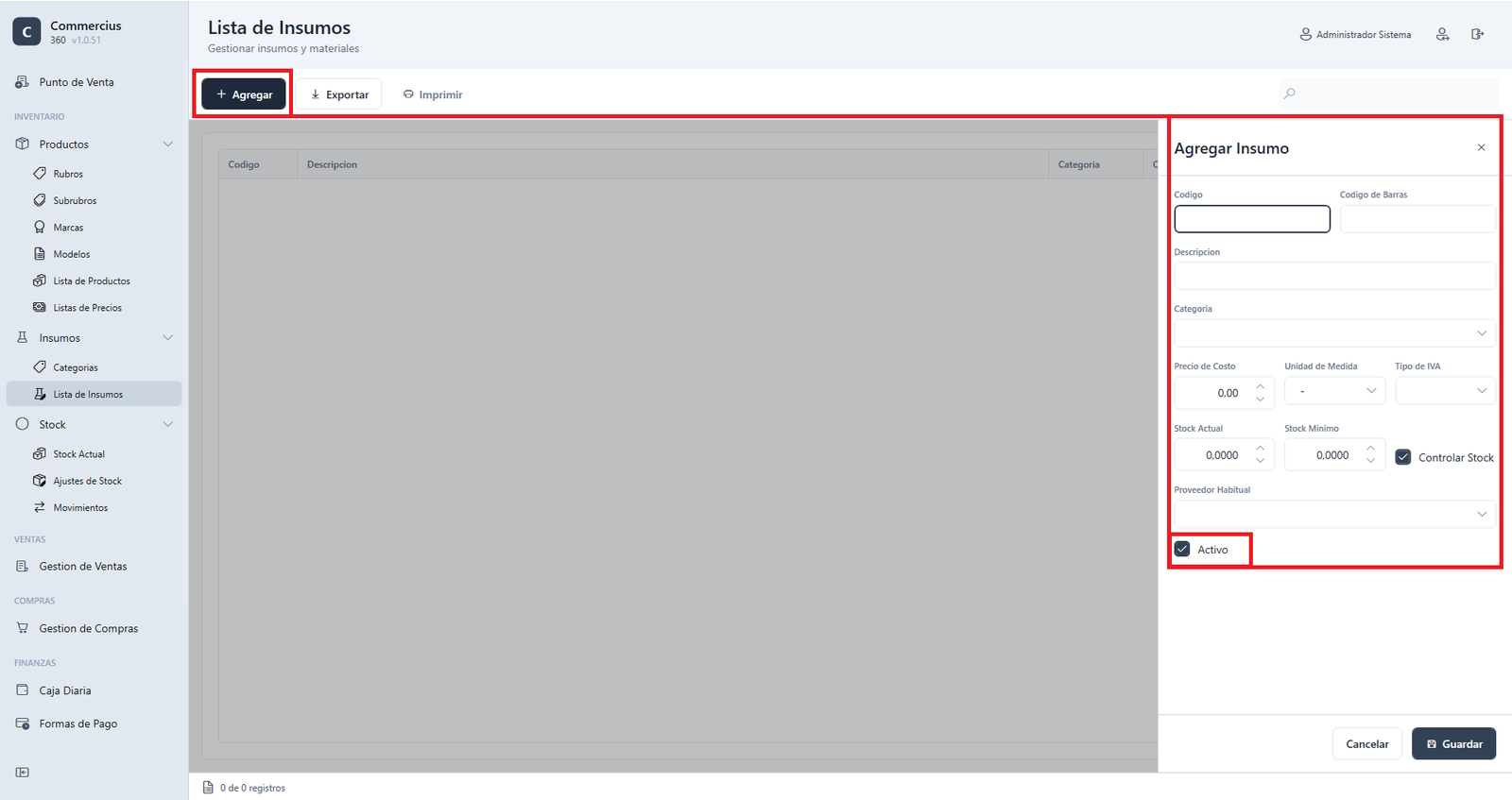Viewport: 1512px width, 800px height.
Task: Open the Proveedor Habitual dropdown
Action: [x=1334, y=514]
